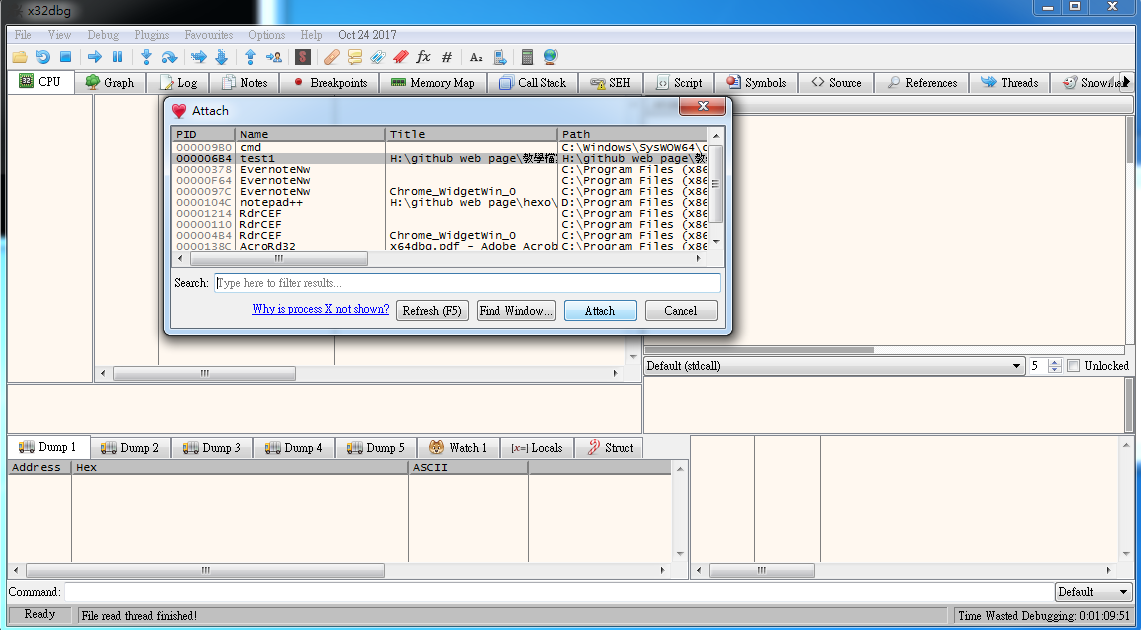Screen dimensions: 1141x630
Task: Switch to the References tab
Action: [x=923, y=83]
